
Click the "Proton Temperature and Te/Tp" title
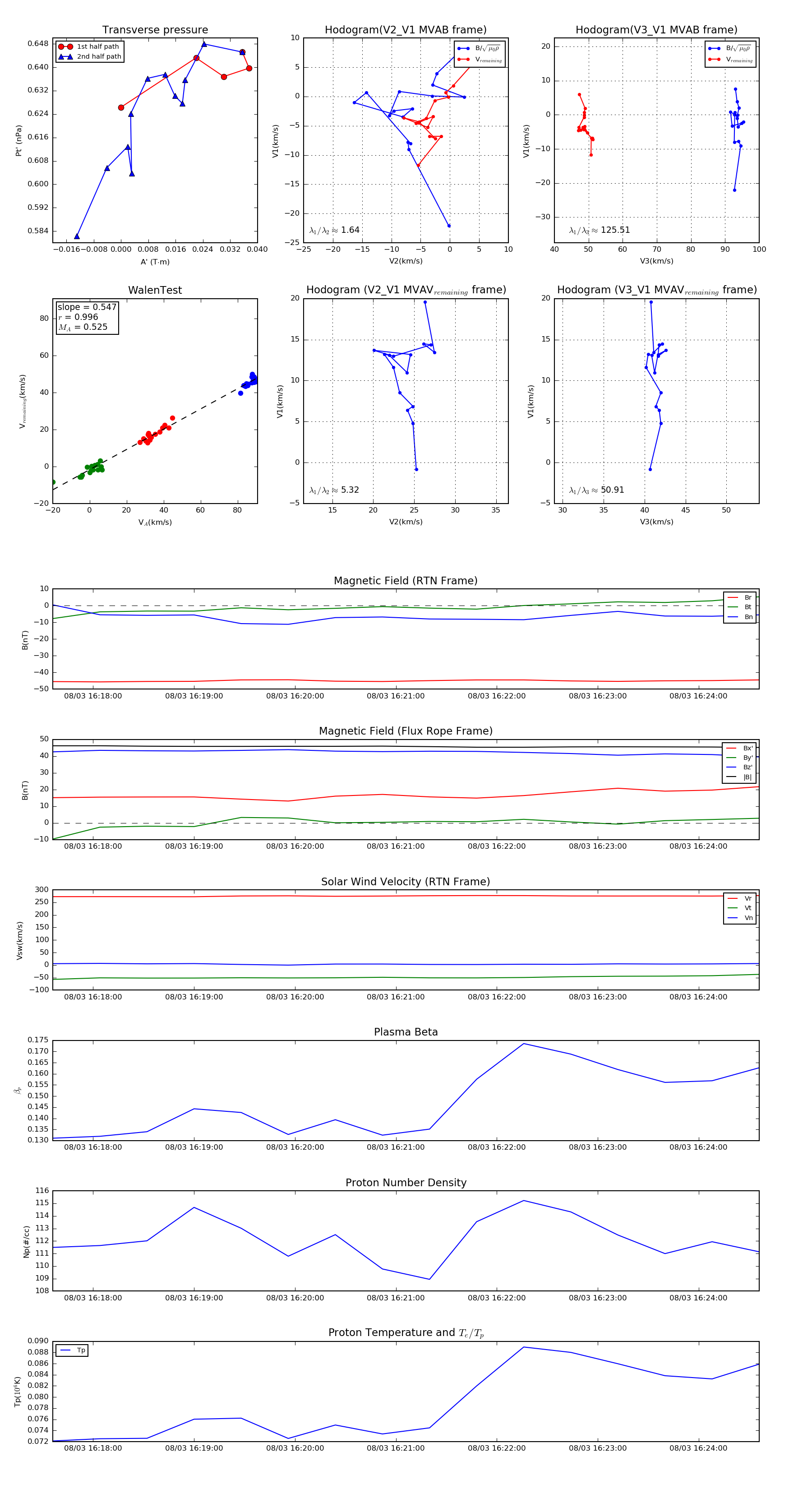point(406,1333)
